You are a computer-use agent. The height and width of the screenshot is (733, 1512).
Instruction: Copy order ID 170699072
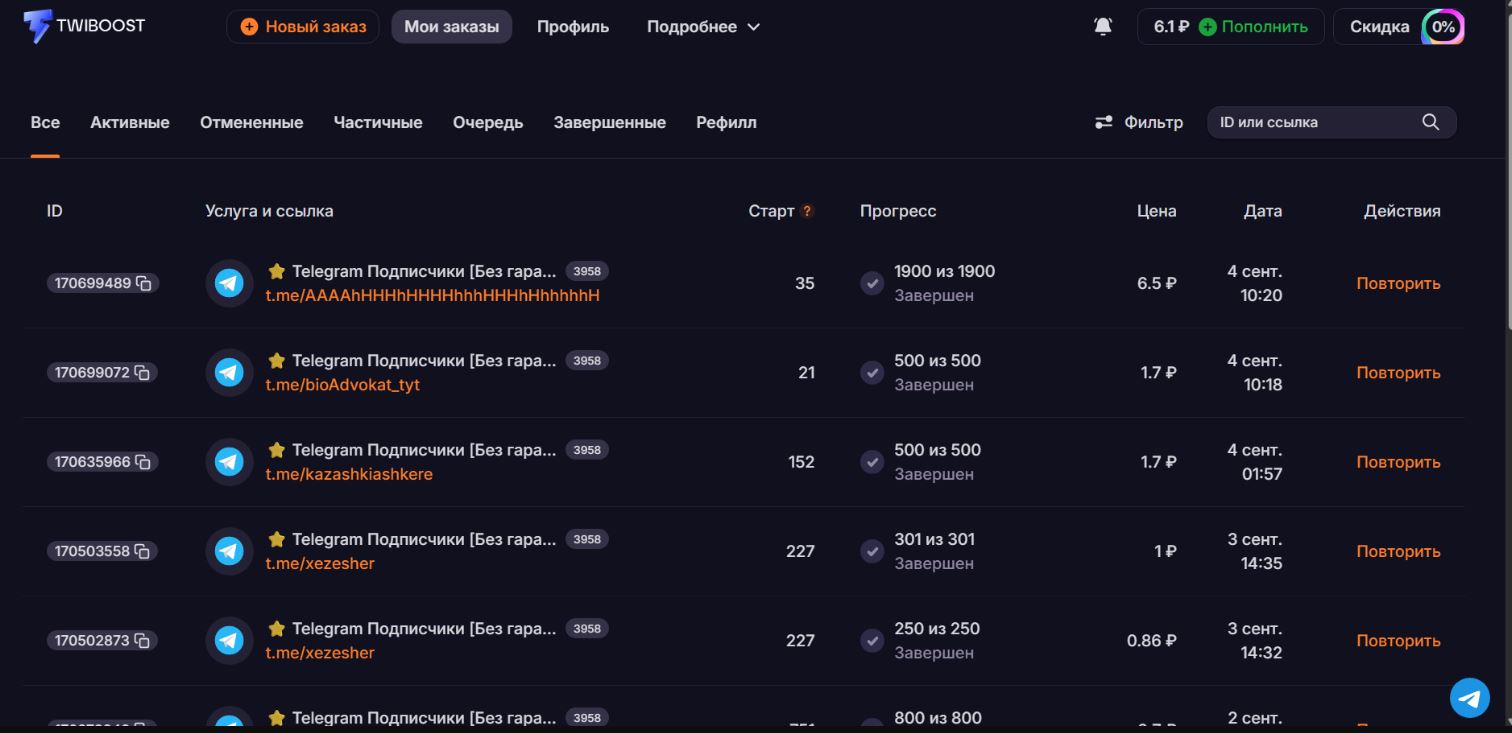(143, 372)
